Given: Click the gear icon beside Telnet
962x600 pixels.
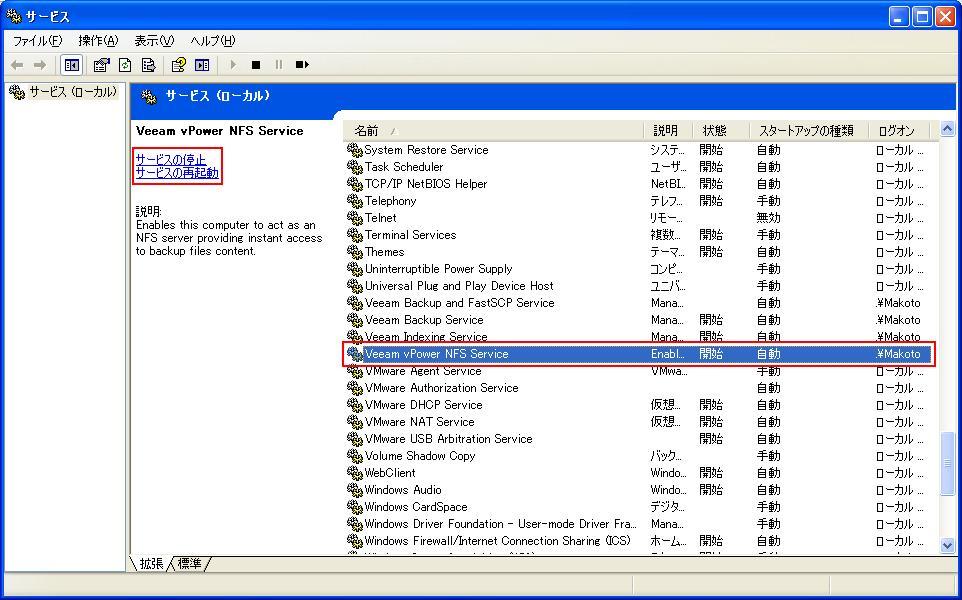Looking at the screenshot, I should (355, 218).
